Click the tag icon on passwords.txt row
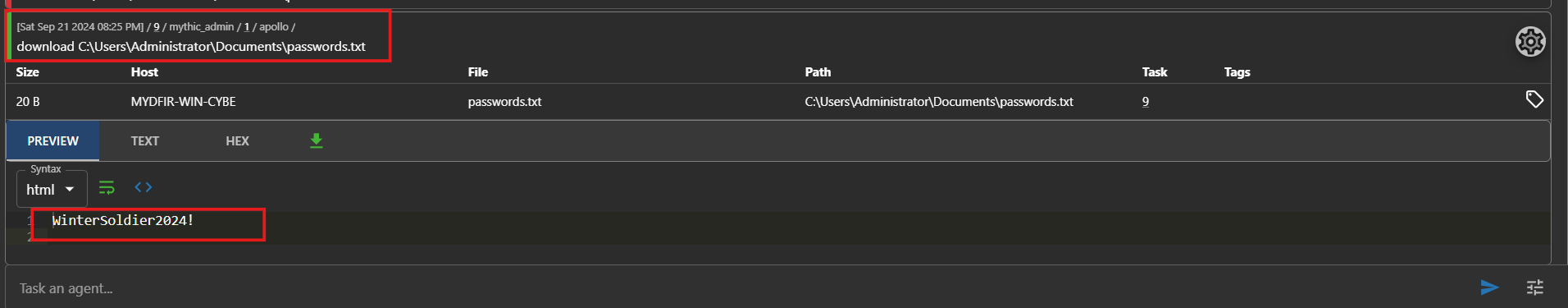Image resolution: width=1568 pixels, height=308 pixels. click(1534, 99)
